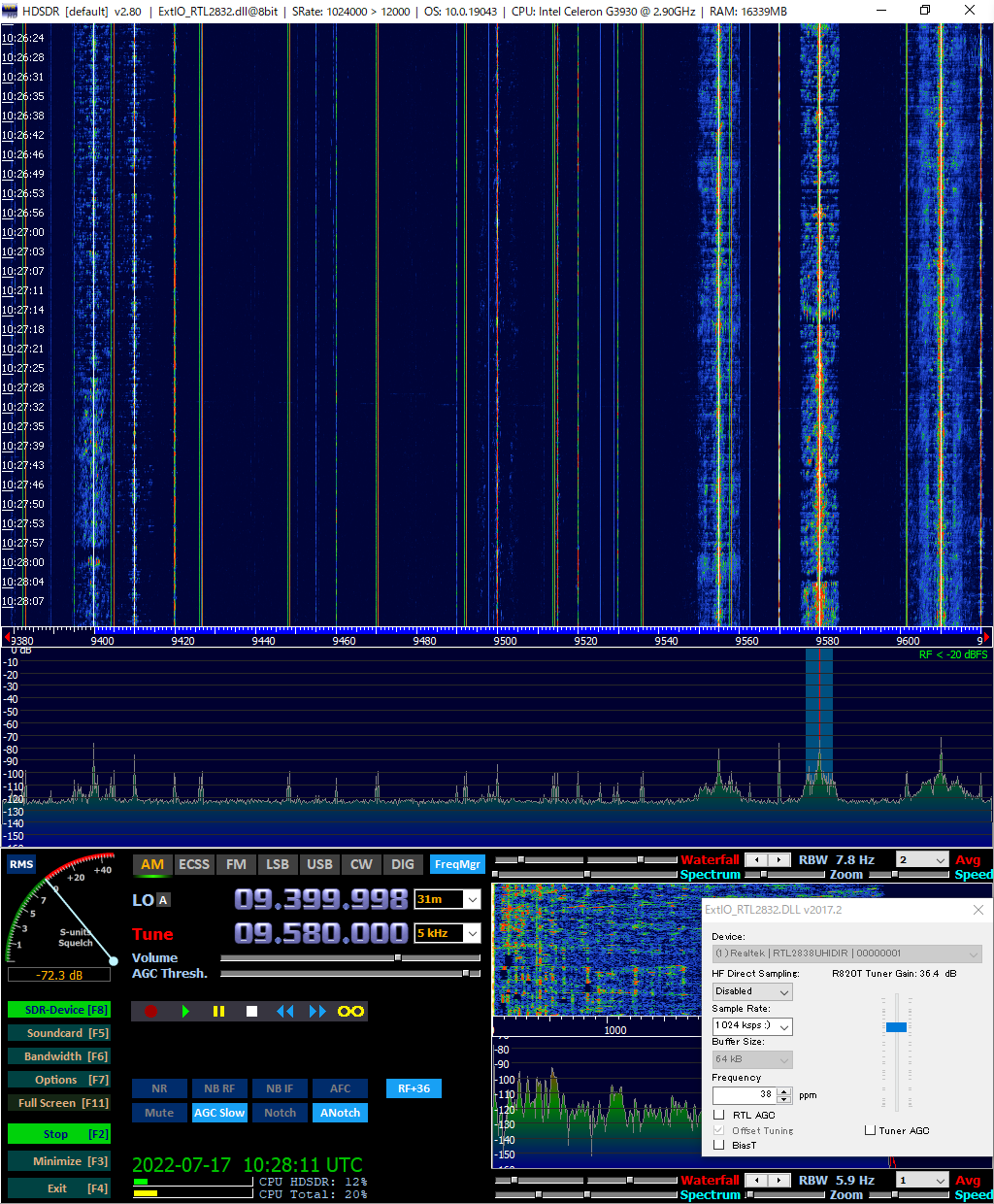
Task: Click left arrow beside lower RBW 5.9 Hz
Action: 757,1180
